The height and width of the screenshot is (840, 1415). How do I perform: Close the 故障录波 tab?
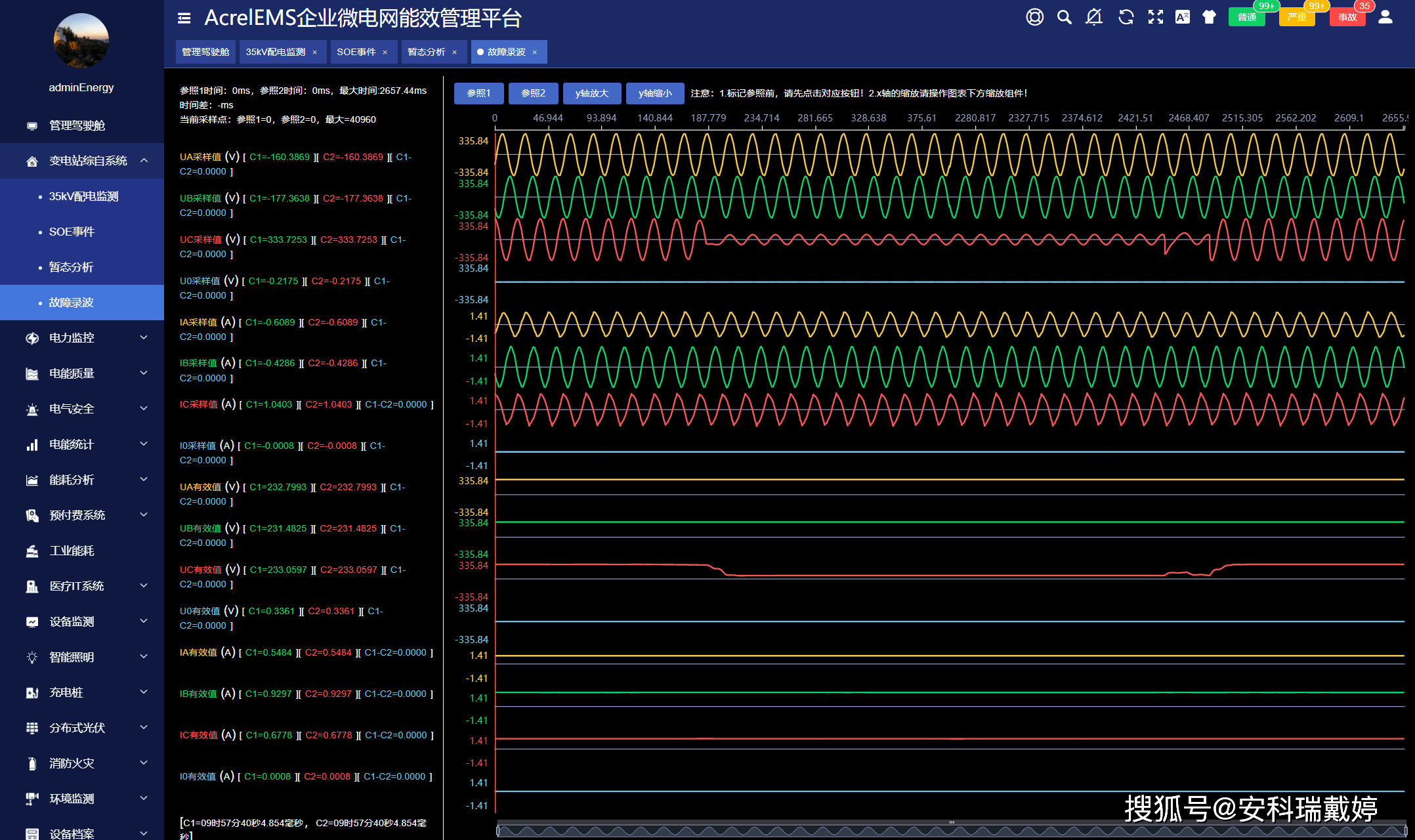pos(535,52)
